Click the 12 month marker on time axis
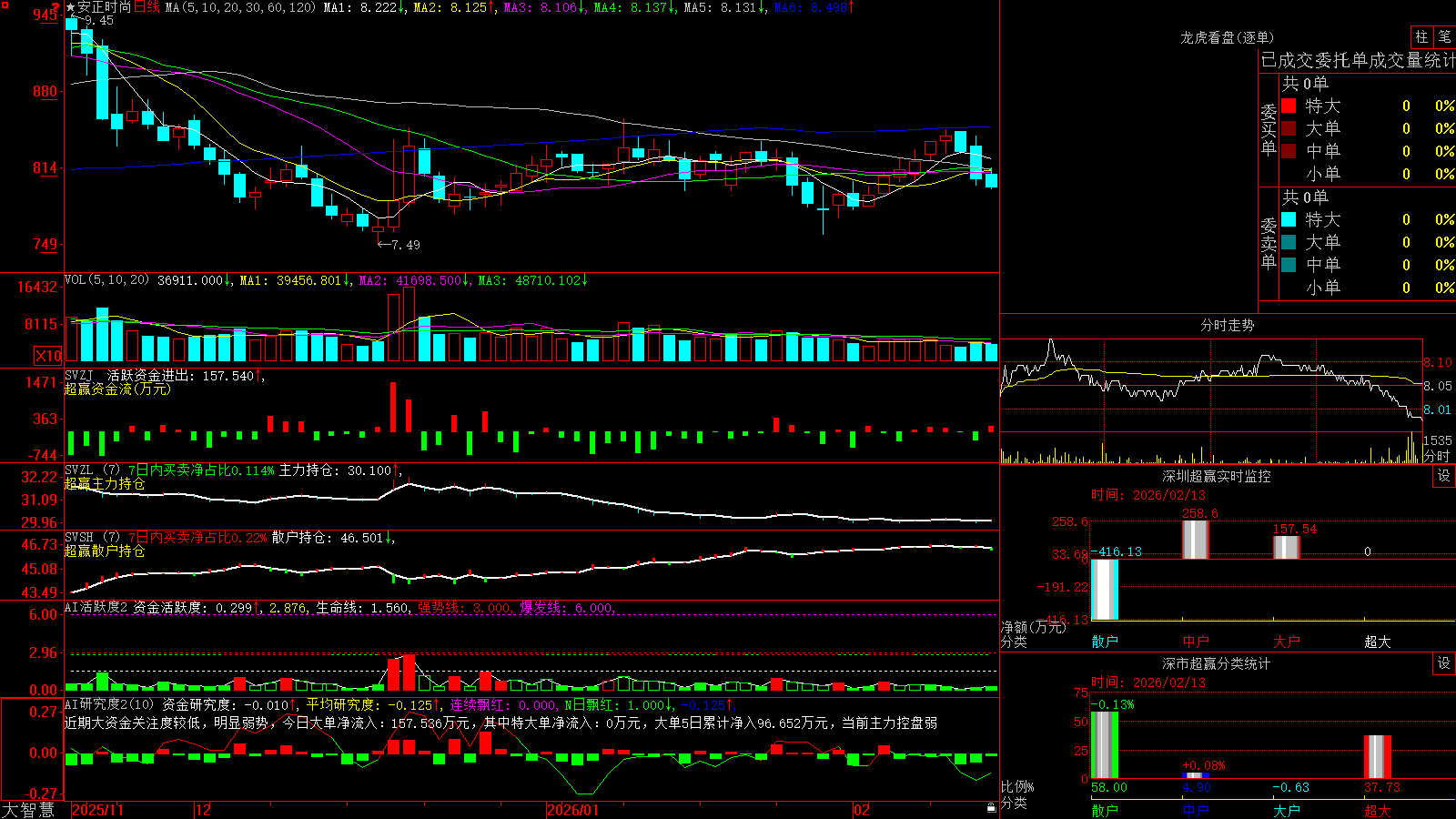The width and height of the screenshot is (1456, 819). [x=204, y=810]
